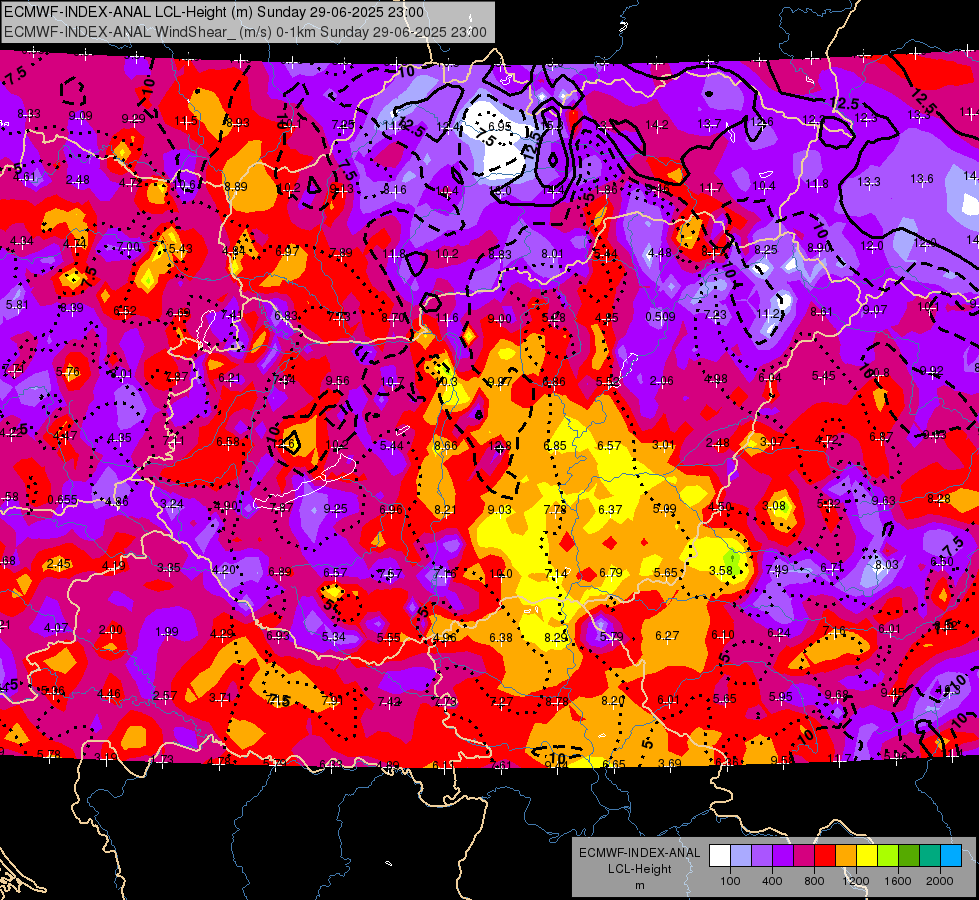Screen dimensions: 979x900
Task: Click the WindShear 0-1km title line
Action: (x=245, y=32)
